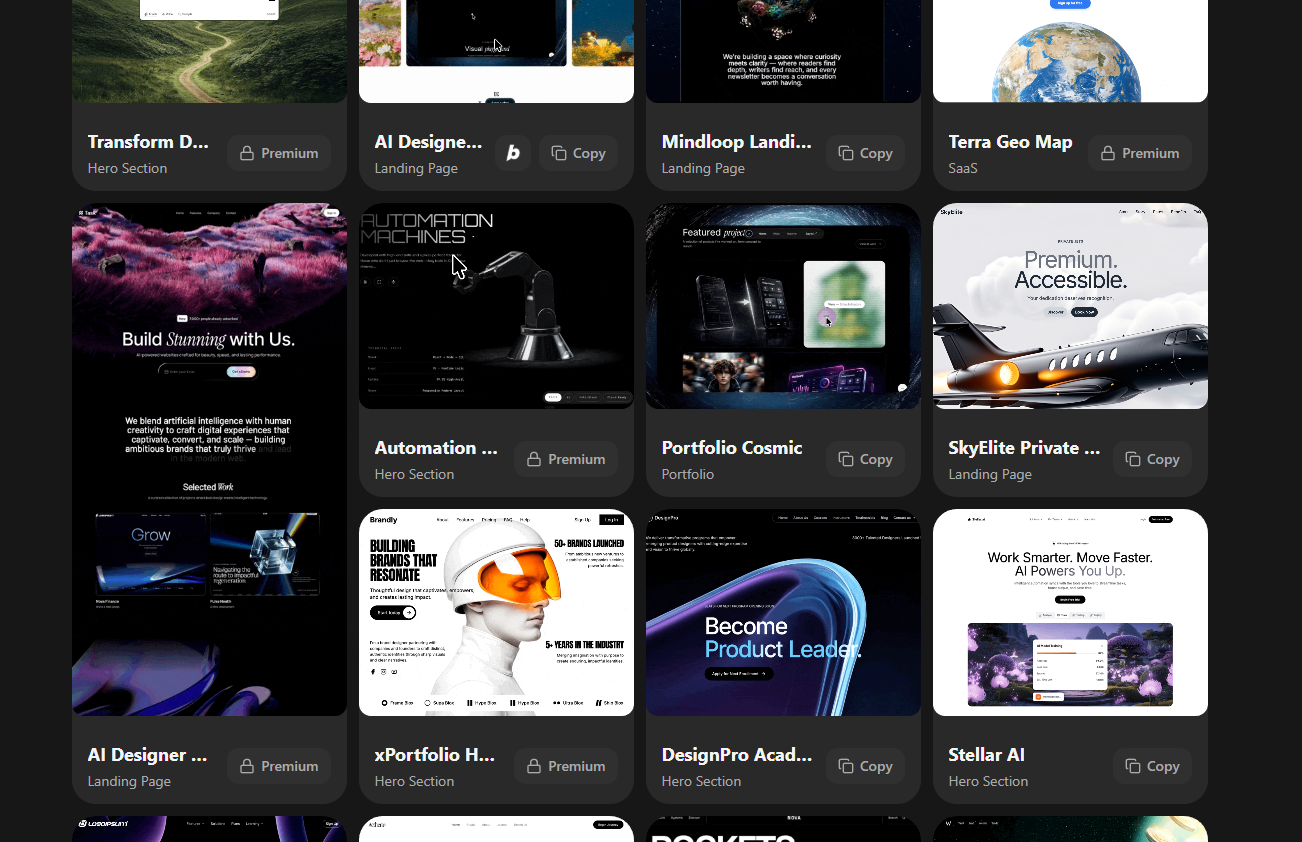Click the Bolt logo icon on AI Designer card

(513, 153)
